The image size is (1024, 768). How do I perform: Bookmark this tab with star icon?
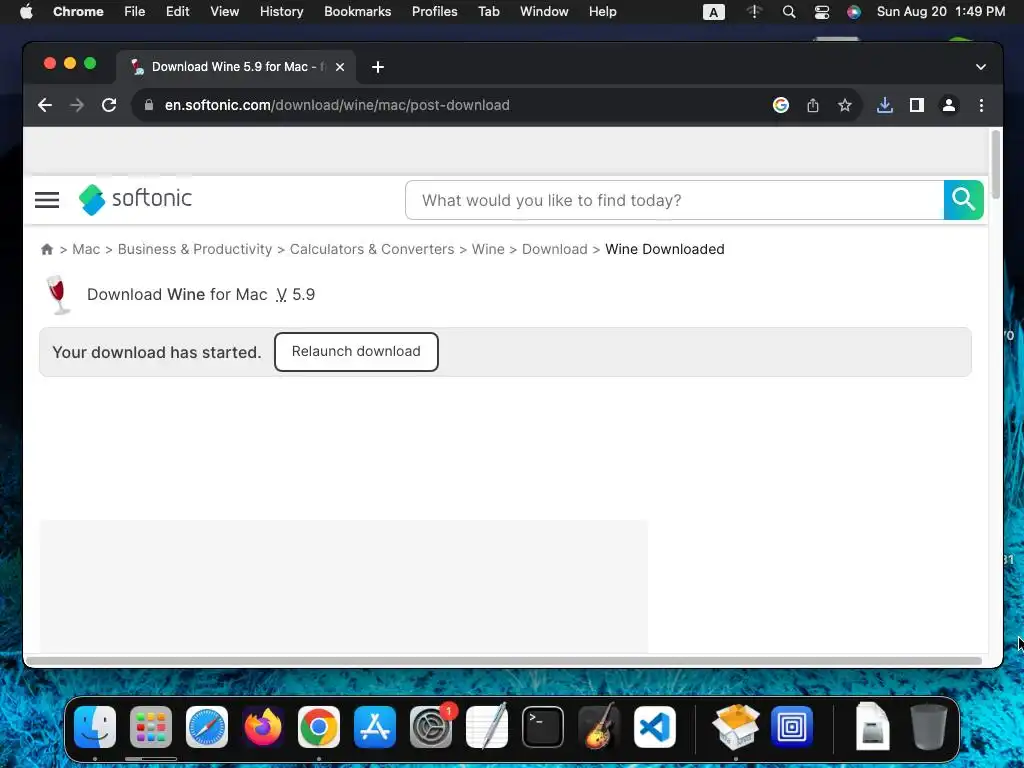tap(844, 105)
